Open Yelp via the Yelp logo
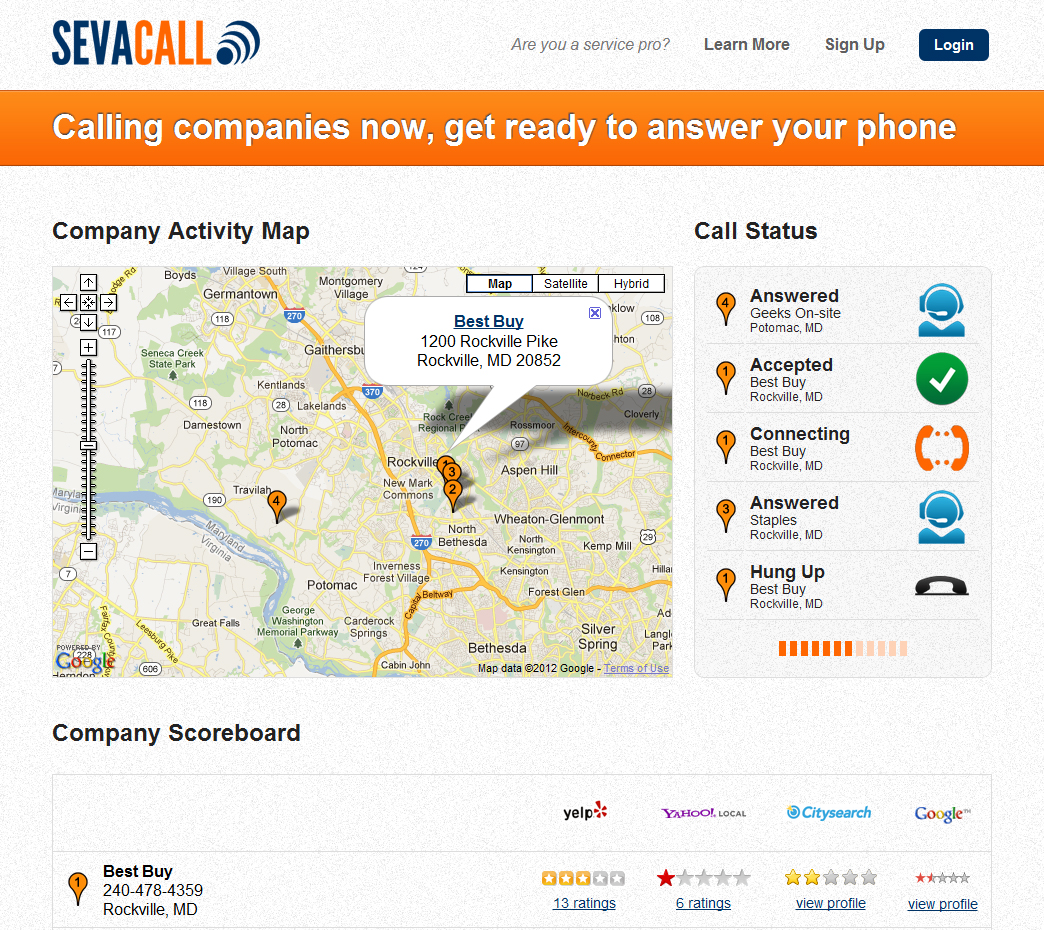1044x930 pixels. click(x=584, y=812)
